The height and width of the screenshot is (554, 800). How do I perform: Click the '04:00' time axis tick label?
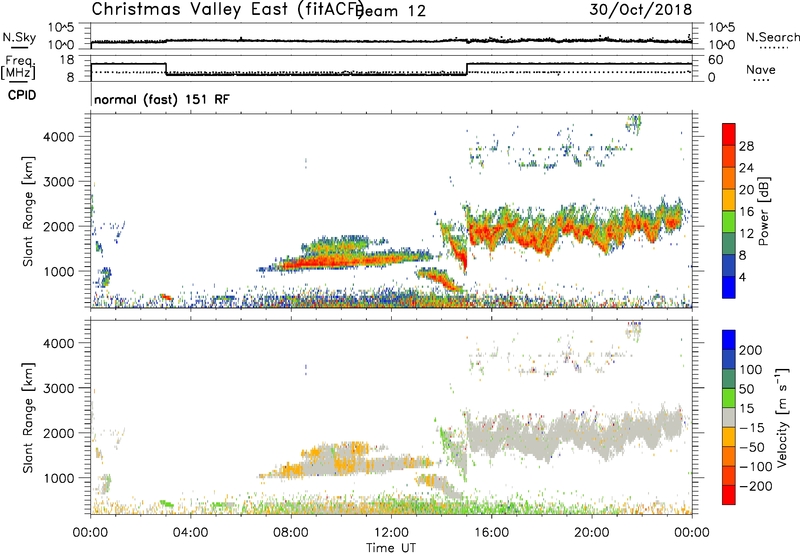(x=191, y=533)
